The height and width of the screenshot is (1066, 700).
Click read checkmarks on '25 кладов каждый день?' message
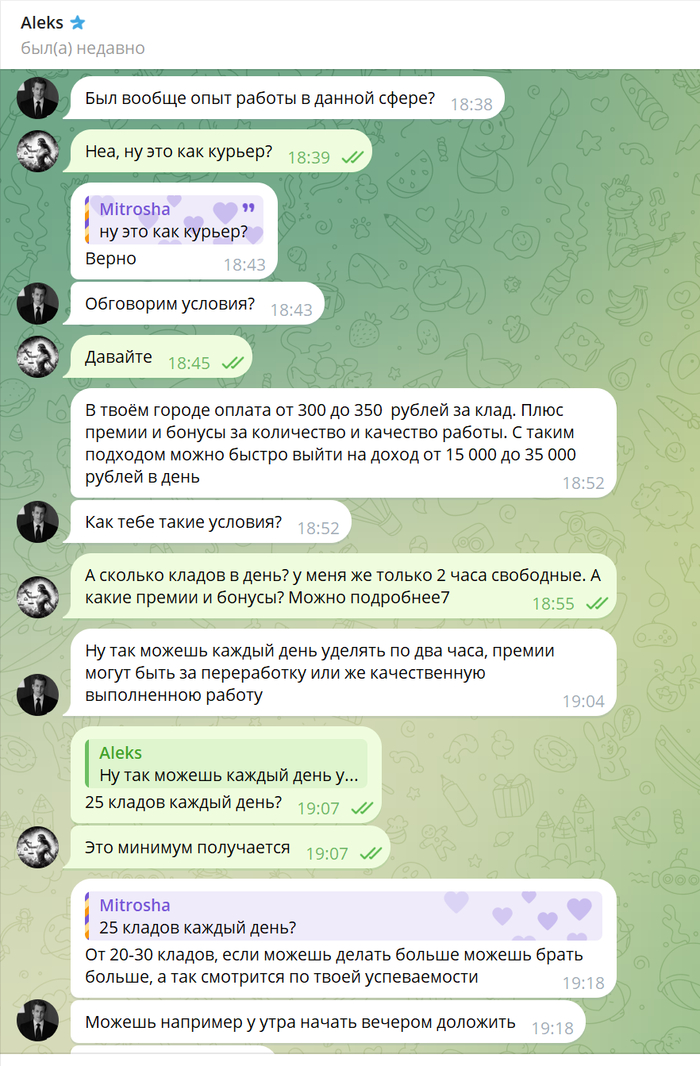pos(362,808)
